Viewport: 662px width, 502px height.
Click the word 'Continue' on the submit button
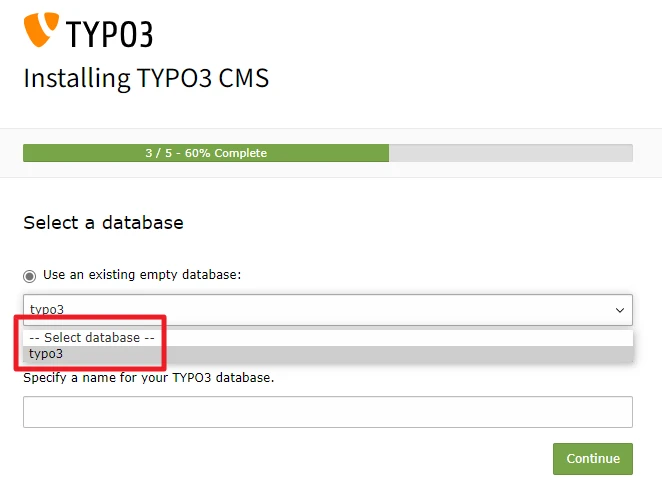(593, 459)
